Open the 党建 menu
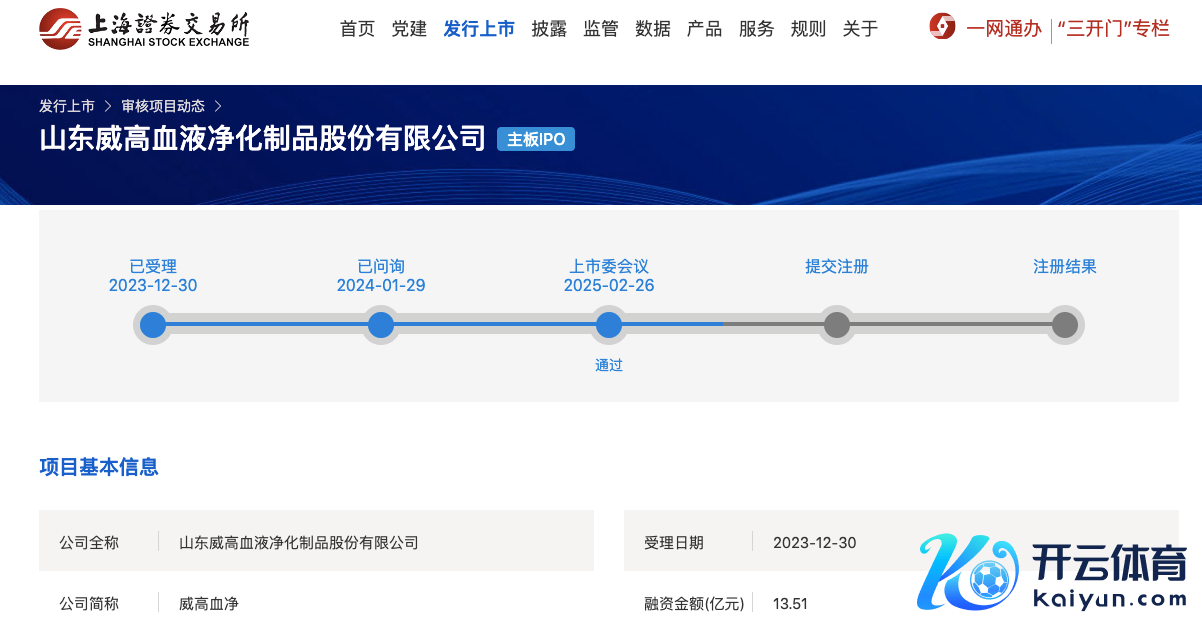Image resolution: width=1202 pixels, height=632 pixels. [409, 29]
